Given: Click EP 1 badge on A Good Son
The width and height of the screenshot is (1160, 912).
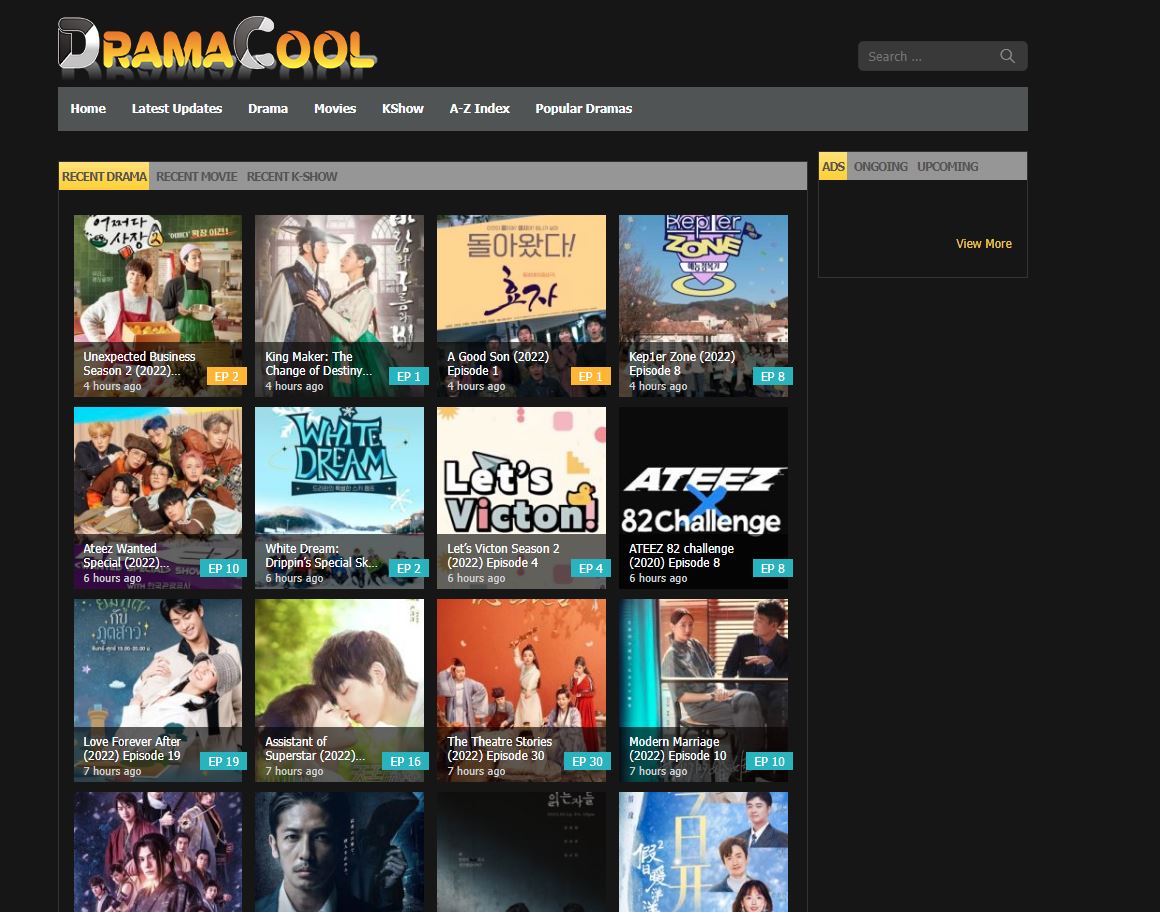Looking at the screenshot, I should click(x=590, y=376).
